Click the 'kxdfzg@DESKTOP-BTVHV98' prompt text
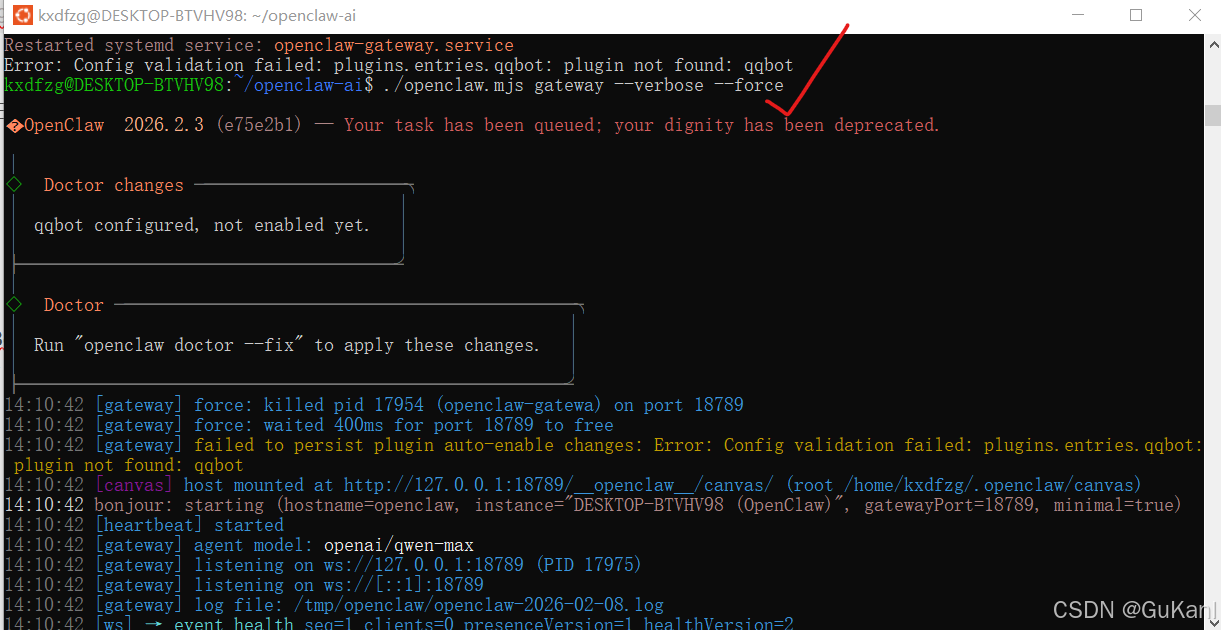Screen dimensions: 1221x630 point(114,85)
